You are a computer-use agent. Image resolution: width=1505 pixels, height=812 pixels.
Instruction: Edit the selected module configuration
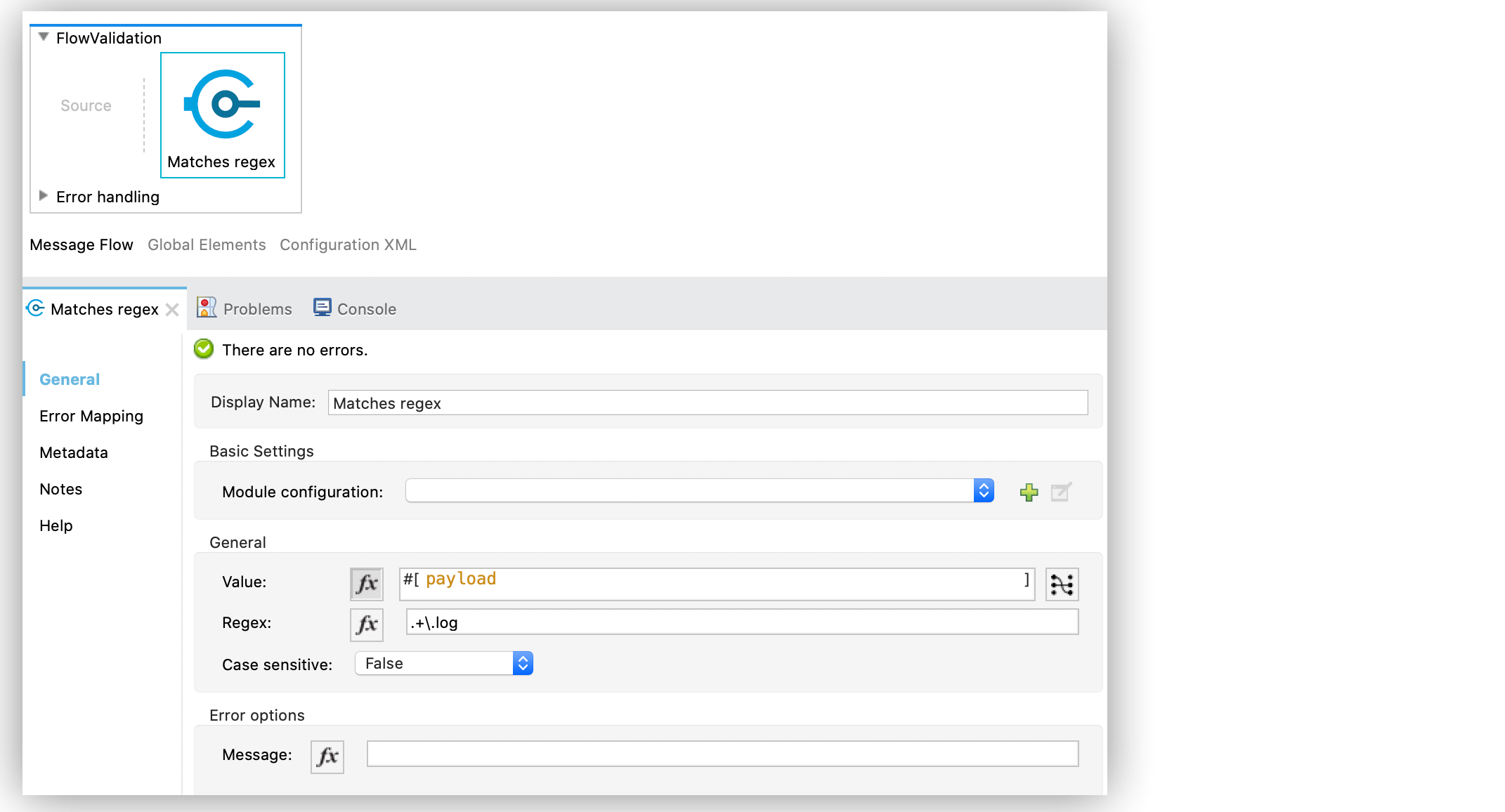(x=1060, y=492)
